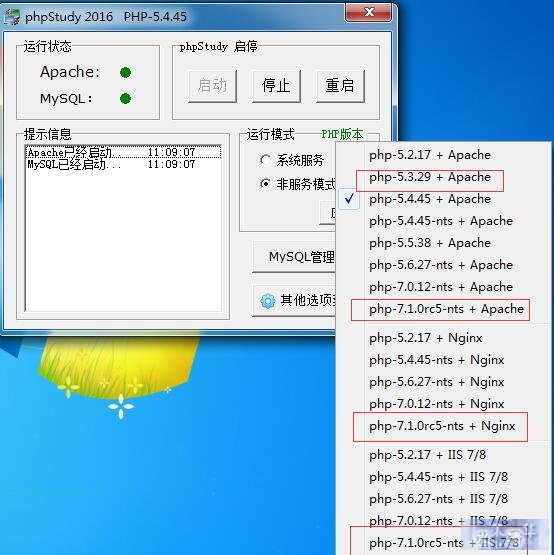The height and width of the screenshot is (555, 554).
Task: Select the Apache已经启动 log line
Action: pos(123,153)
